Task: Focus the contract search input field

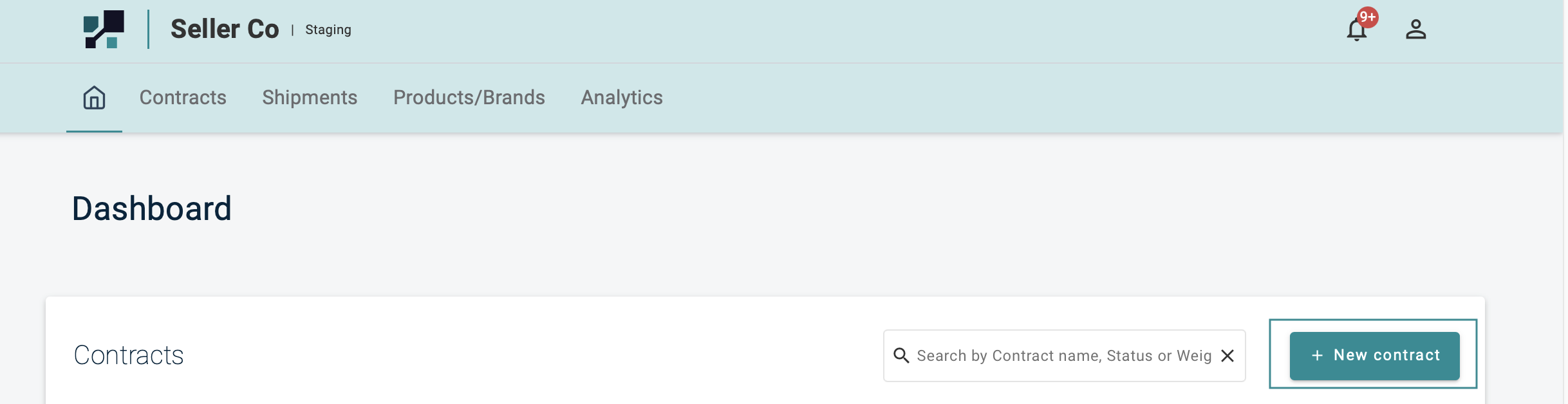Action: point(1063,356)
